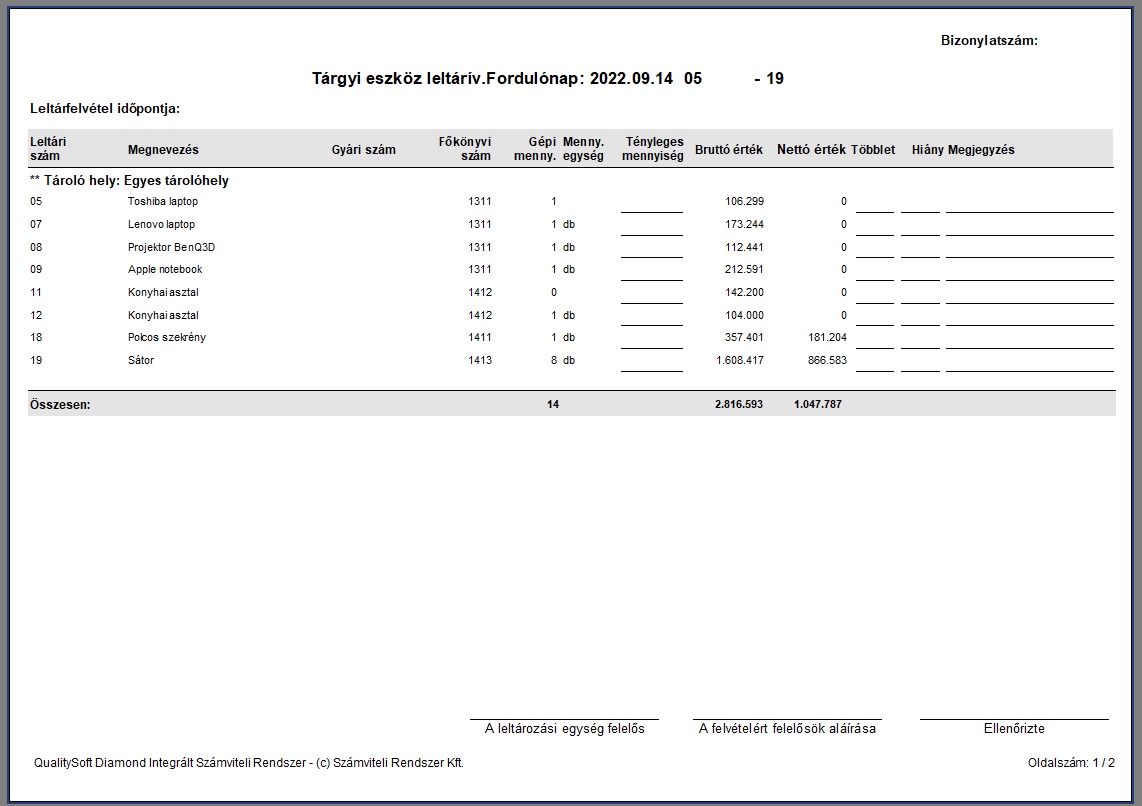Click the gross total value 2.816.593
The width and height of the screenshot is (1142, 806).
pyautogui.click(x=739, y=405)
